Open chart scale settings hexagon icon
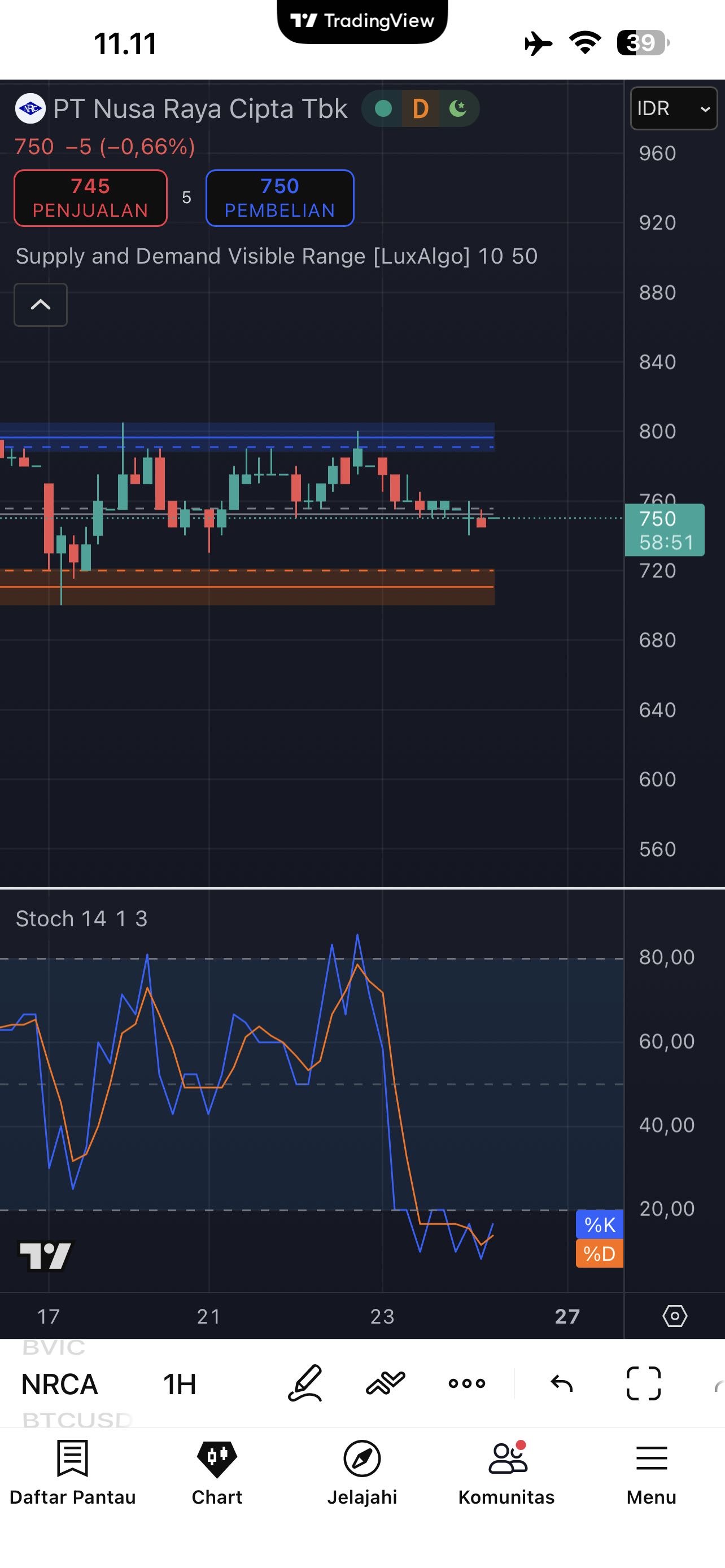The image size is (725, 1568). 675,1316
